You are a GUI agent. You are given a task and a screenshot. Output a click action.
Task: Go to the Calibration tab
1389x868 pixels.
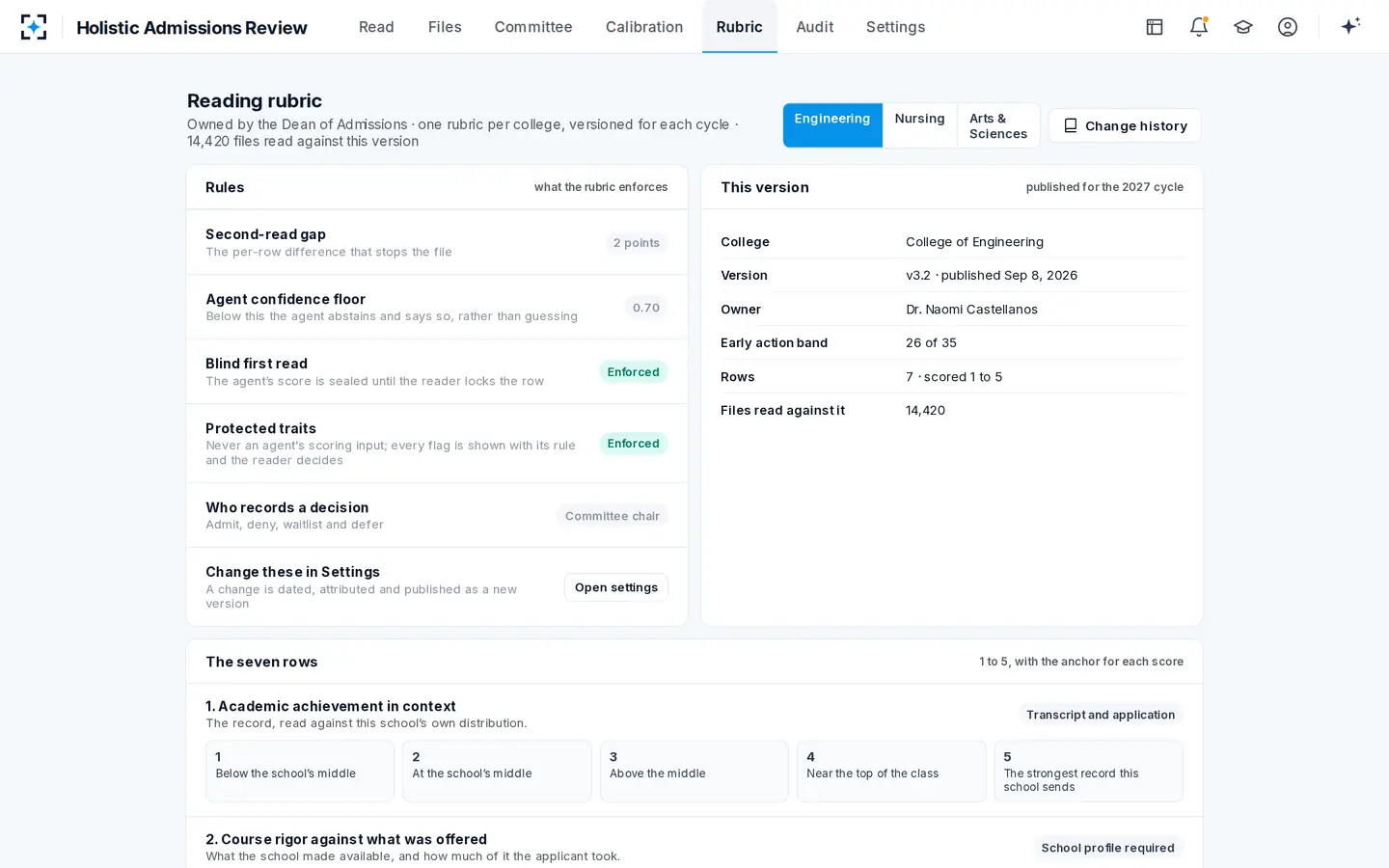(x=644, y=27)
